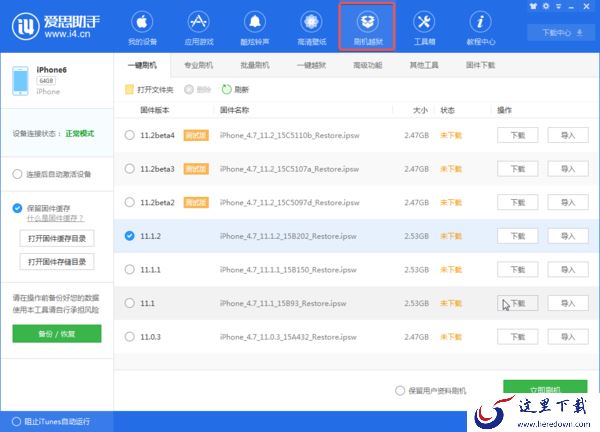Screen dimensions: 600x432
Task: Click 下载 for 11.2beta4 firmware
Action: click(518, 135)
